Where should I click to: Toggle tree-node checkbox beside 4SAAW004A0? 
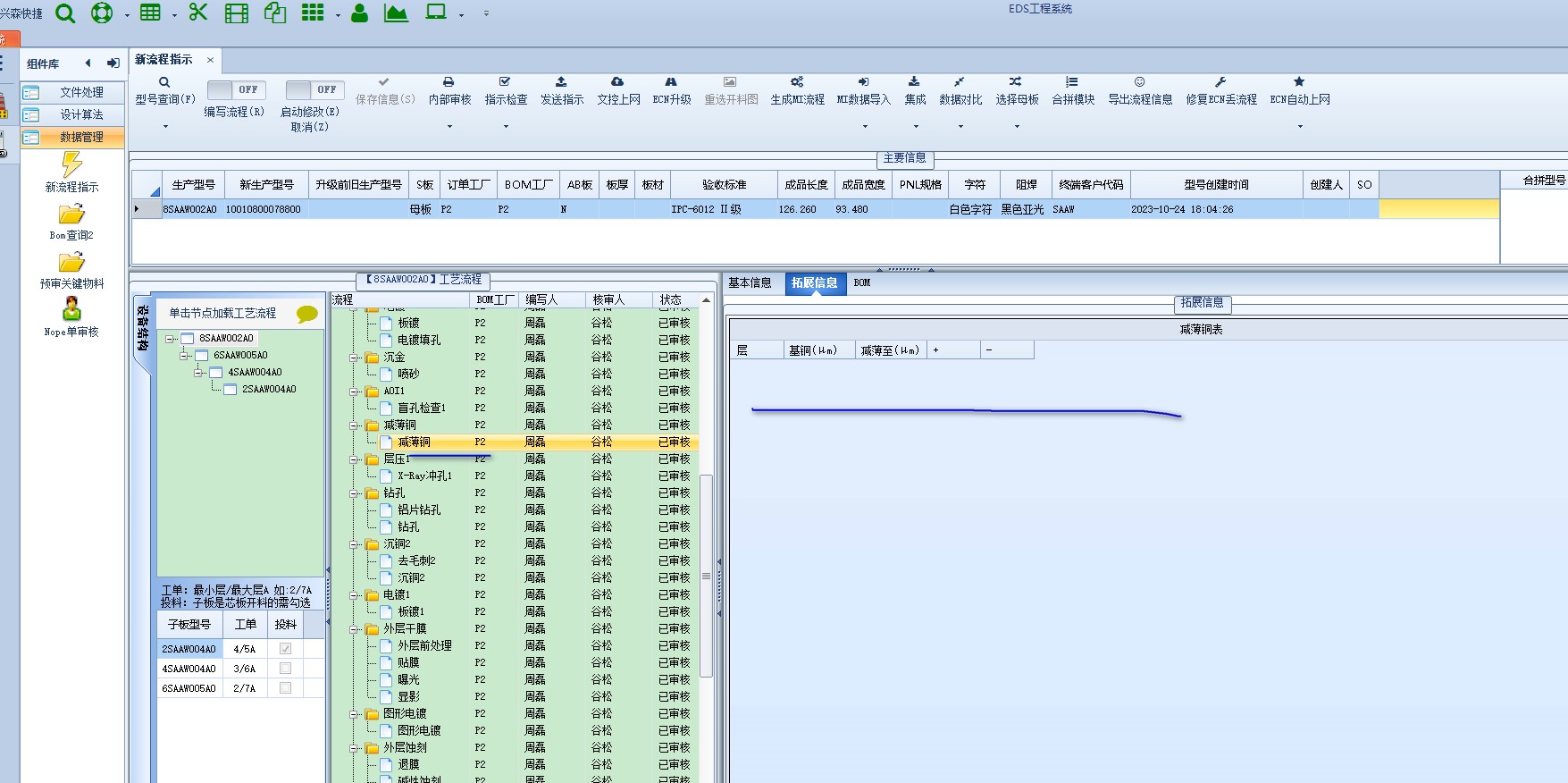[x=216, y=373]
